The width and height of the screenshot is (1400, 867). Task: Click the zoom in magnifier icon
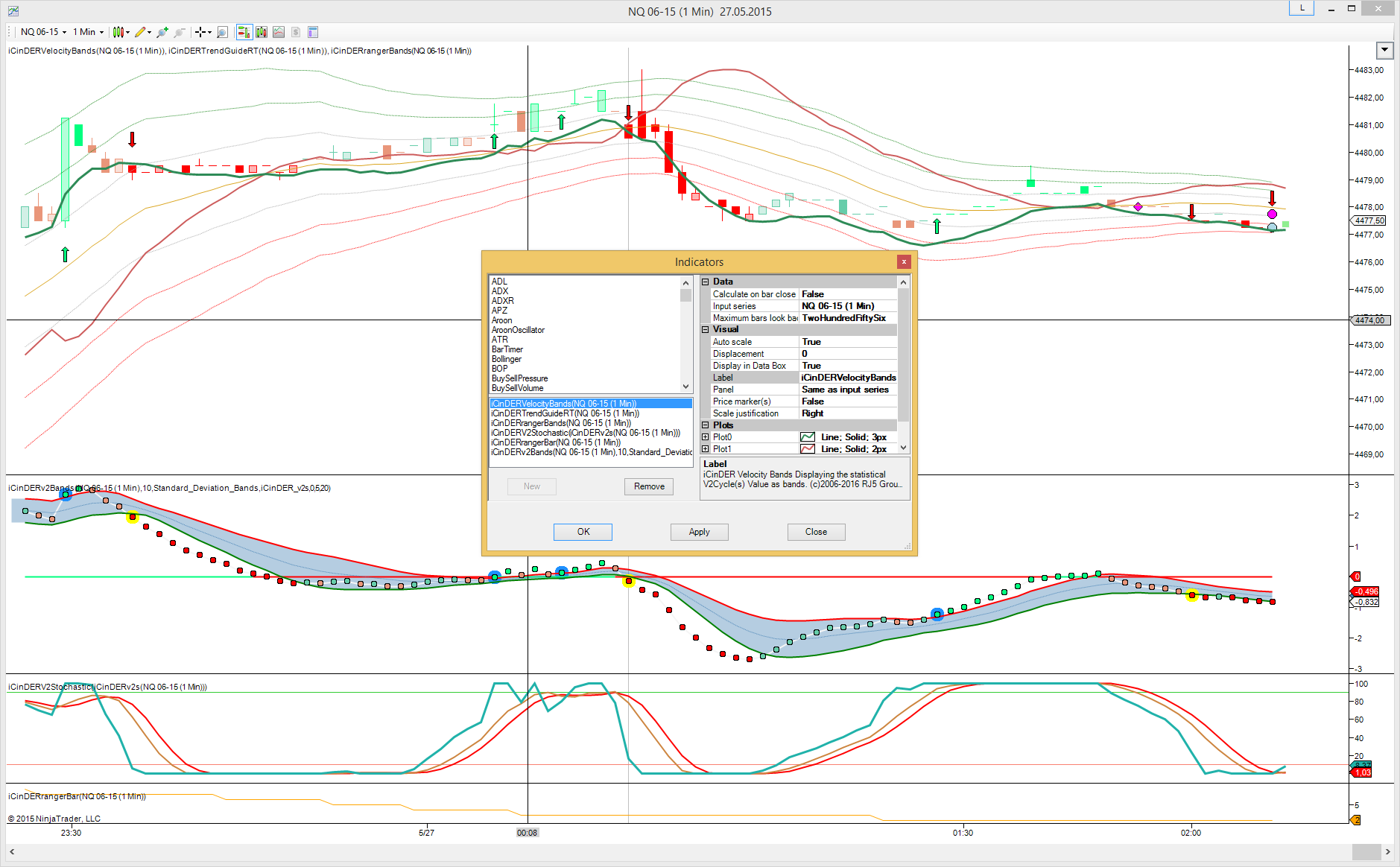[x=162, y=32]
